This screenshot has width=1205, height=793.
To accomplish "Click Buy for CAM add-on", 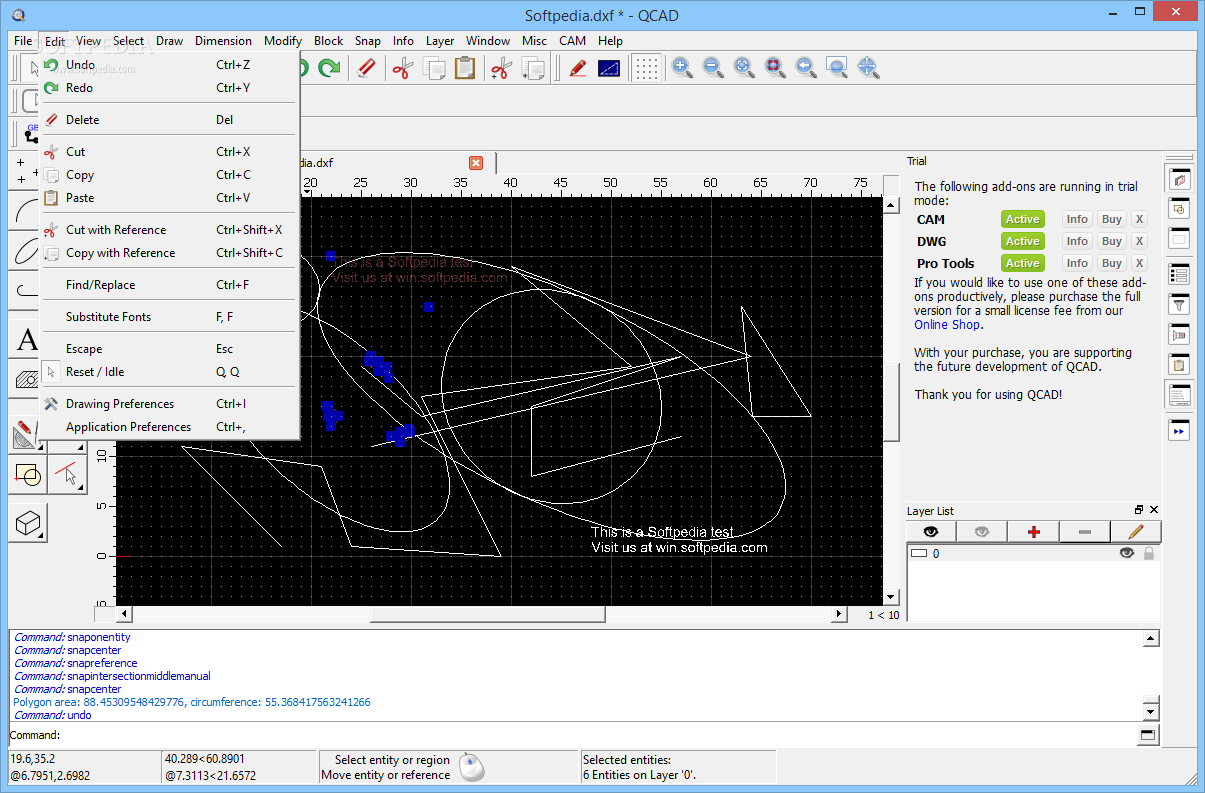I will coord(1111,219).
